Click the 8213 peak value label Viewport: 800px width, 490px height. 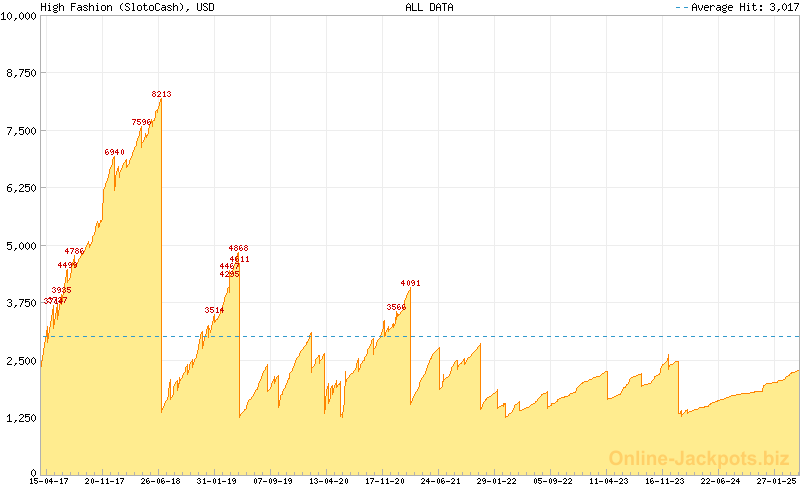161,94
